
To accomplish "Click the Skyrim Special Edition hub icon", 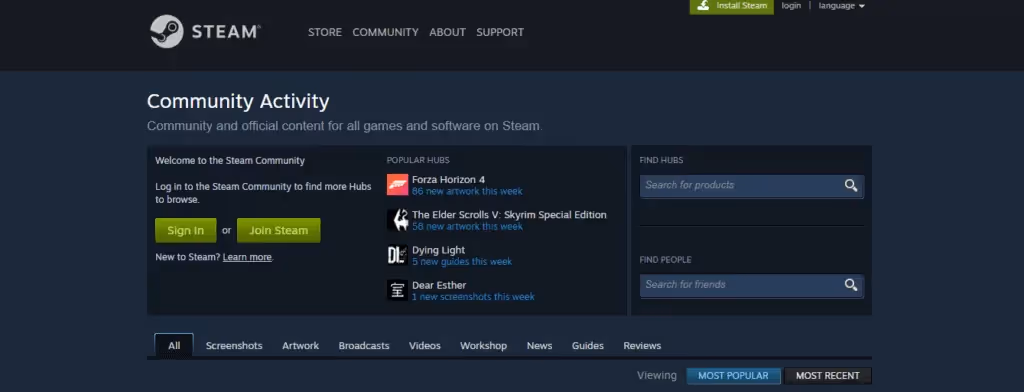I will 397,220.
